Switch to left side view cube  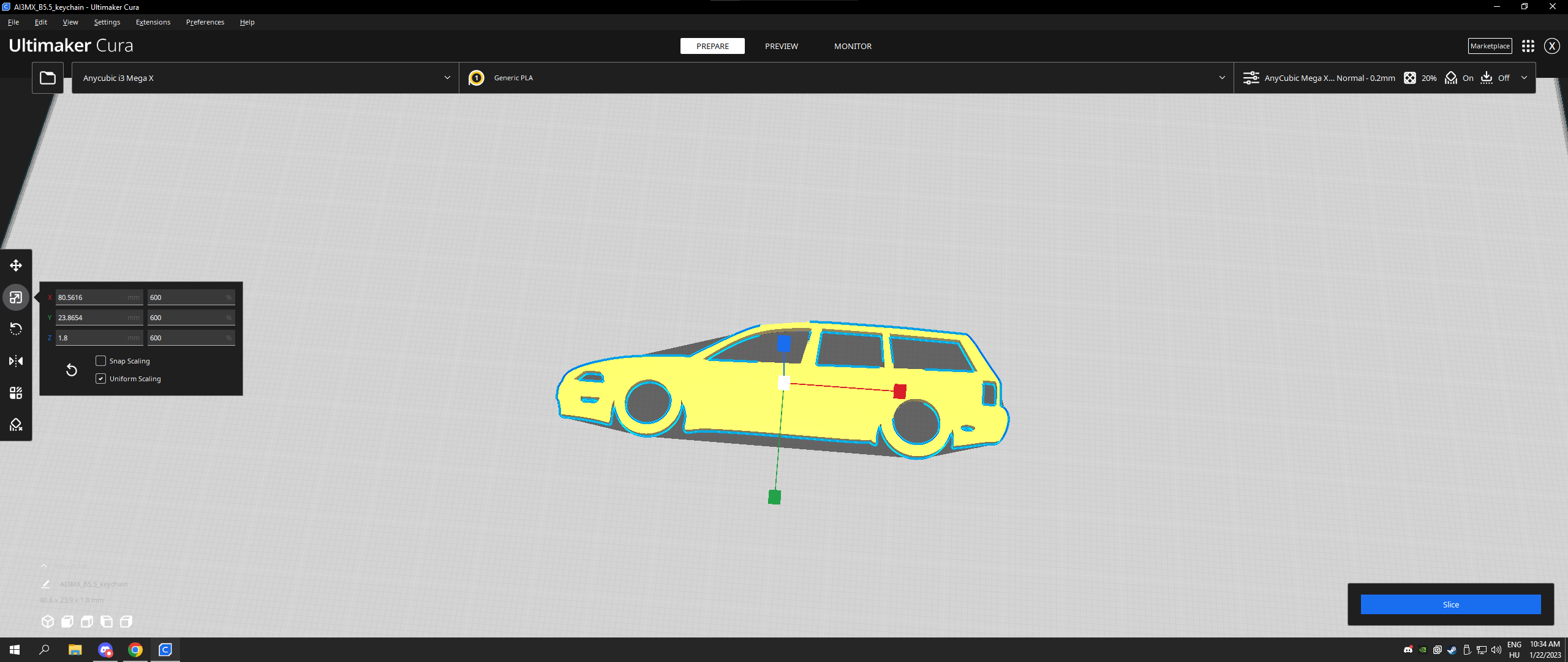107,622
